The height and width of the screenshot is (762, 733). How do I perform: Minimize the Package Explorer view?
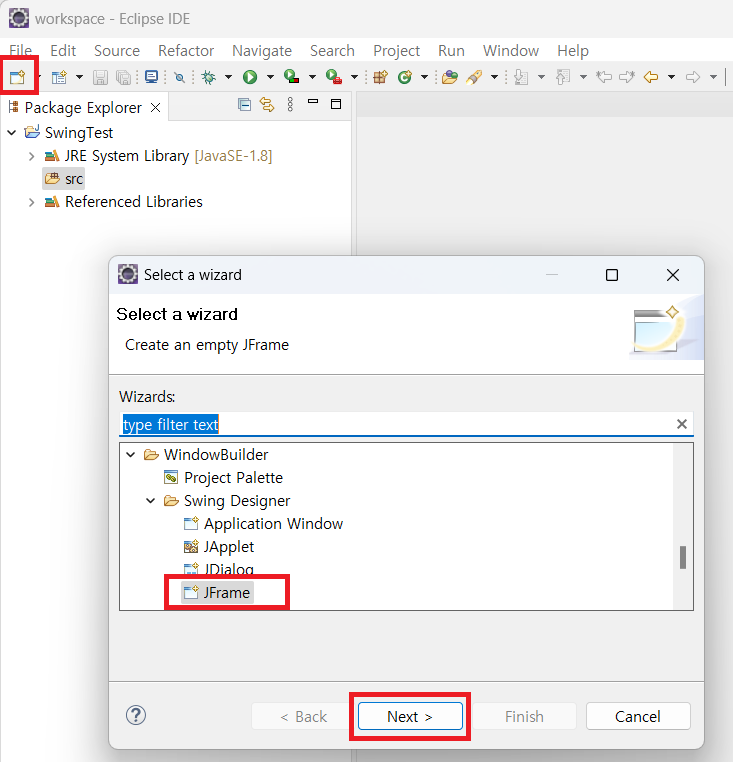[313, 102]
